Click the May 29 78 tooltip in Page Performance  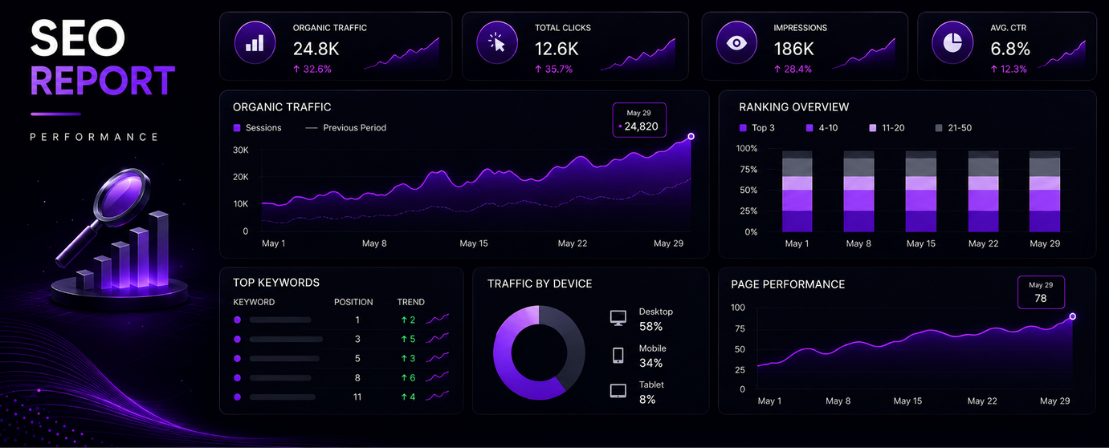tap(1040, 292)
